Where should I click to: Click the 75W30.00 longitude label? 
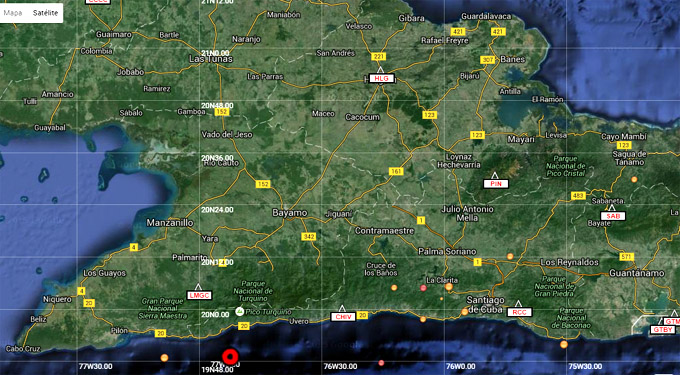[x=585, y=366]
